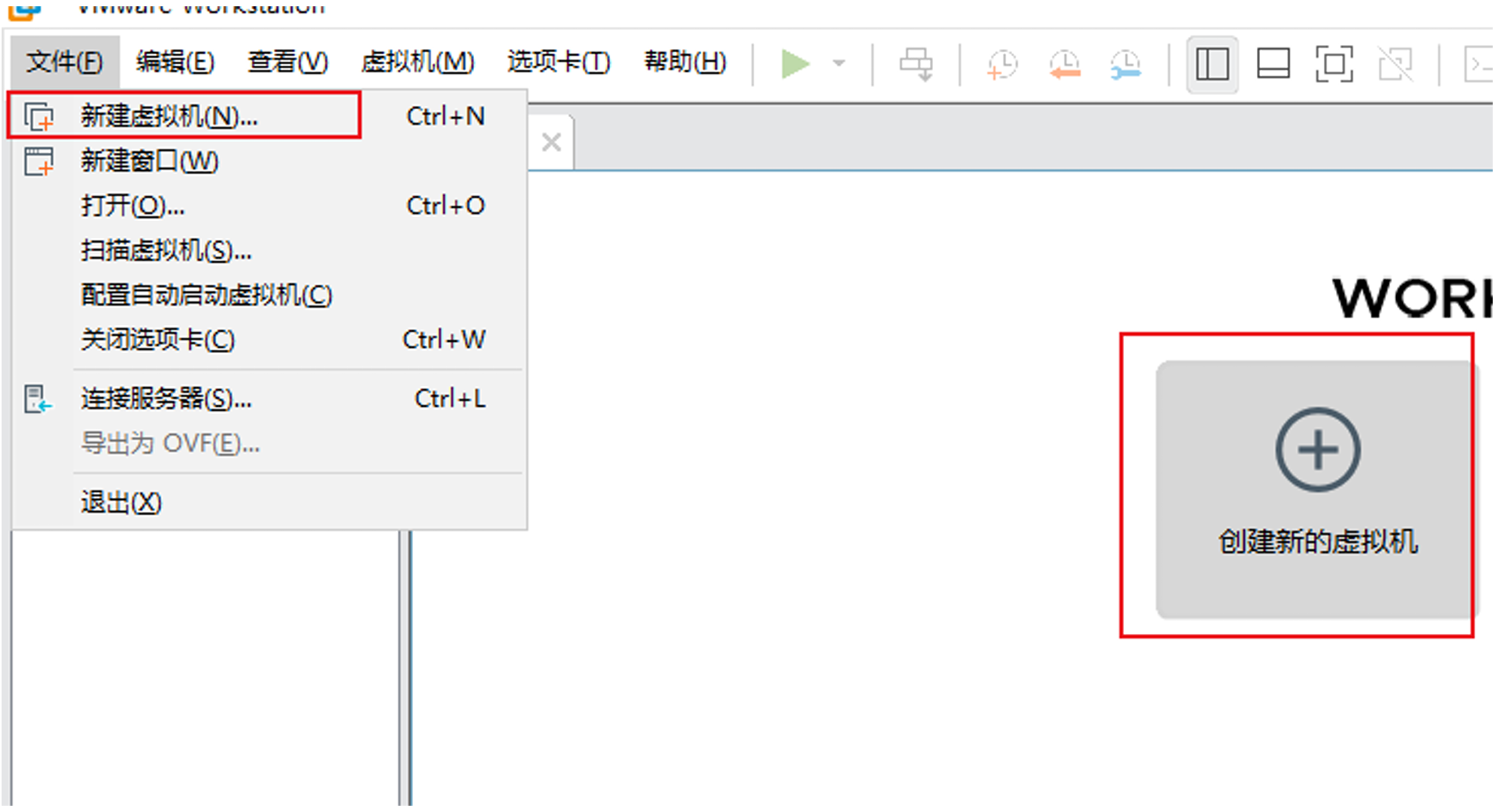Click the Create New Virtual Machine tile

tap(1316, 488)
